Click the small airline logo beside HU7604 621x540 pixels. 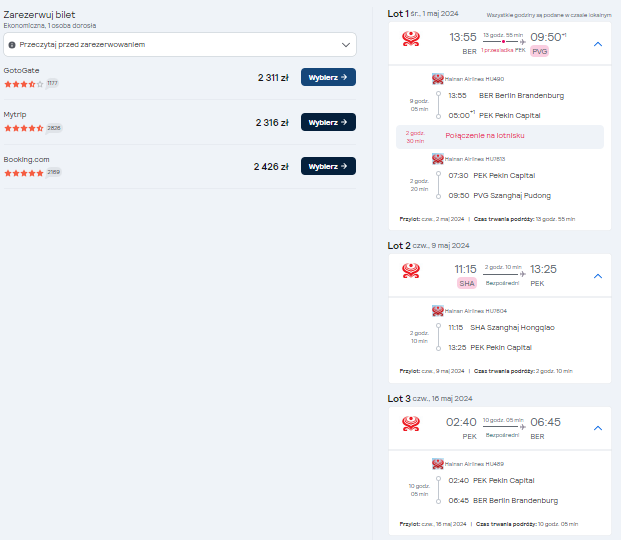438,311
